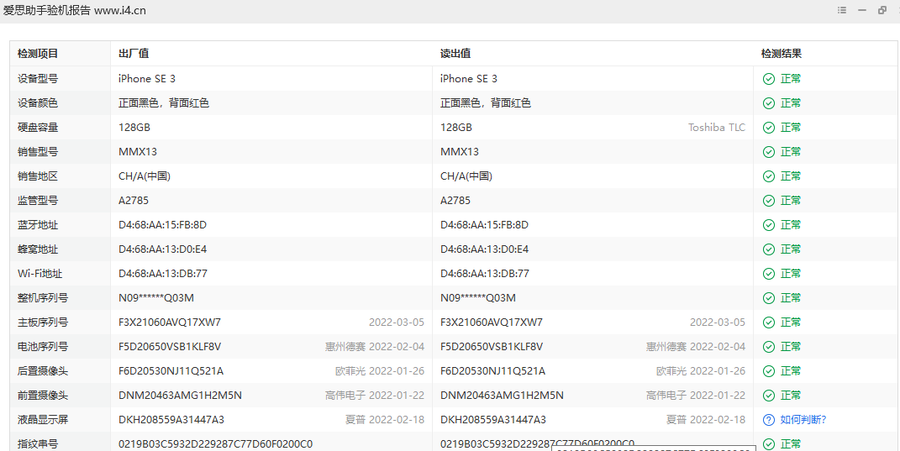
Task: Click green check icon in Wi-Fi地址 row
Action: pyautogui.click(x=769, y=274)
